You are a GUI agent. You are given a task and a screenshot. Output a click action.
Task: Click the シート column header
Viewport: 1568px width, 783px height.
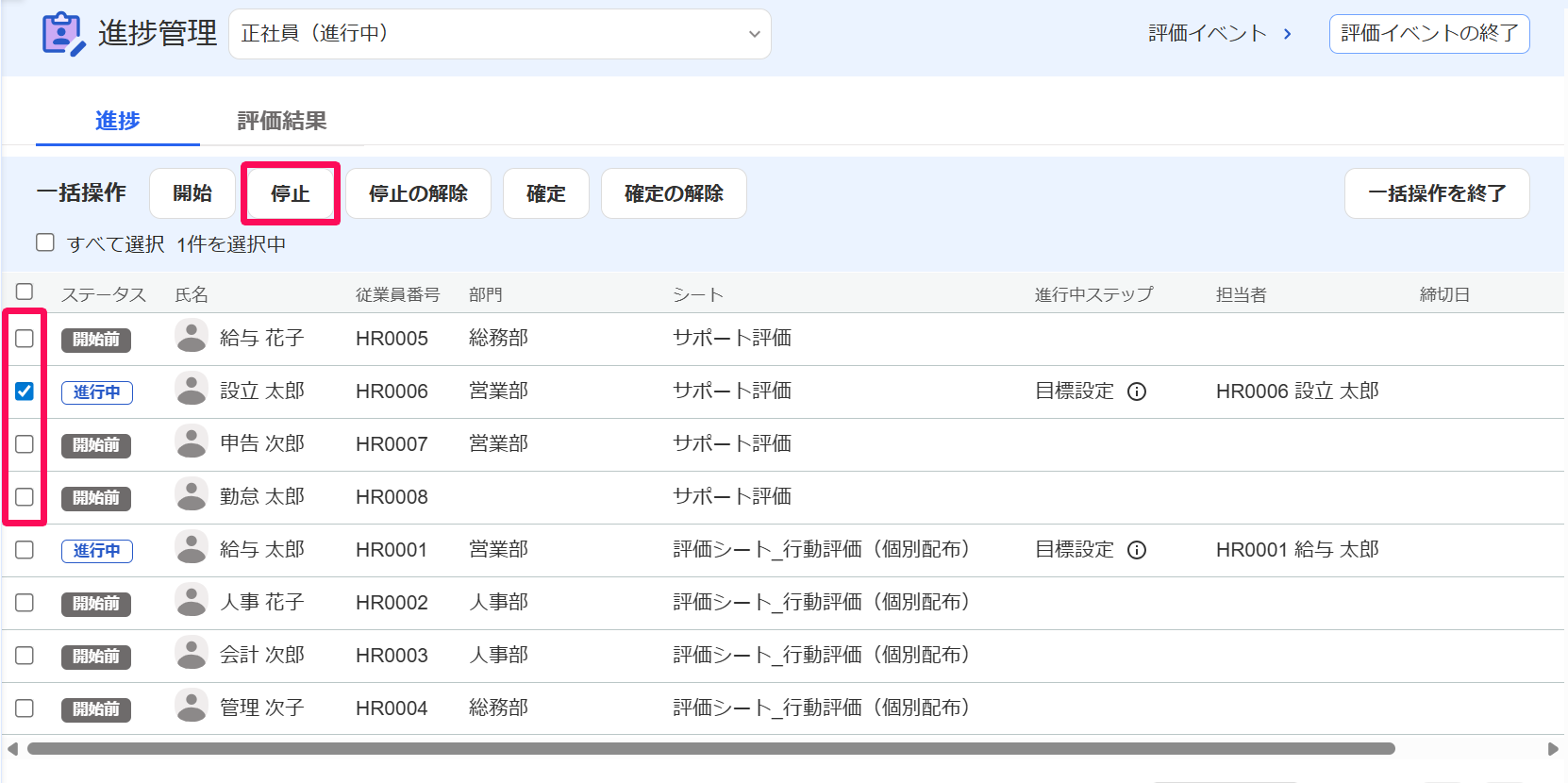point(698,294)
